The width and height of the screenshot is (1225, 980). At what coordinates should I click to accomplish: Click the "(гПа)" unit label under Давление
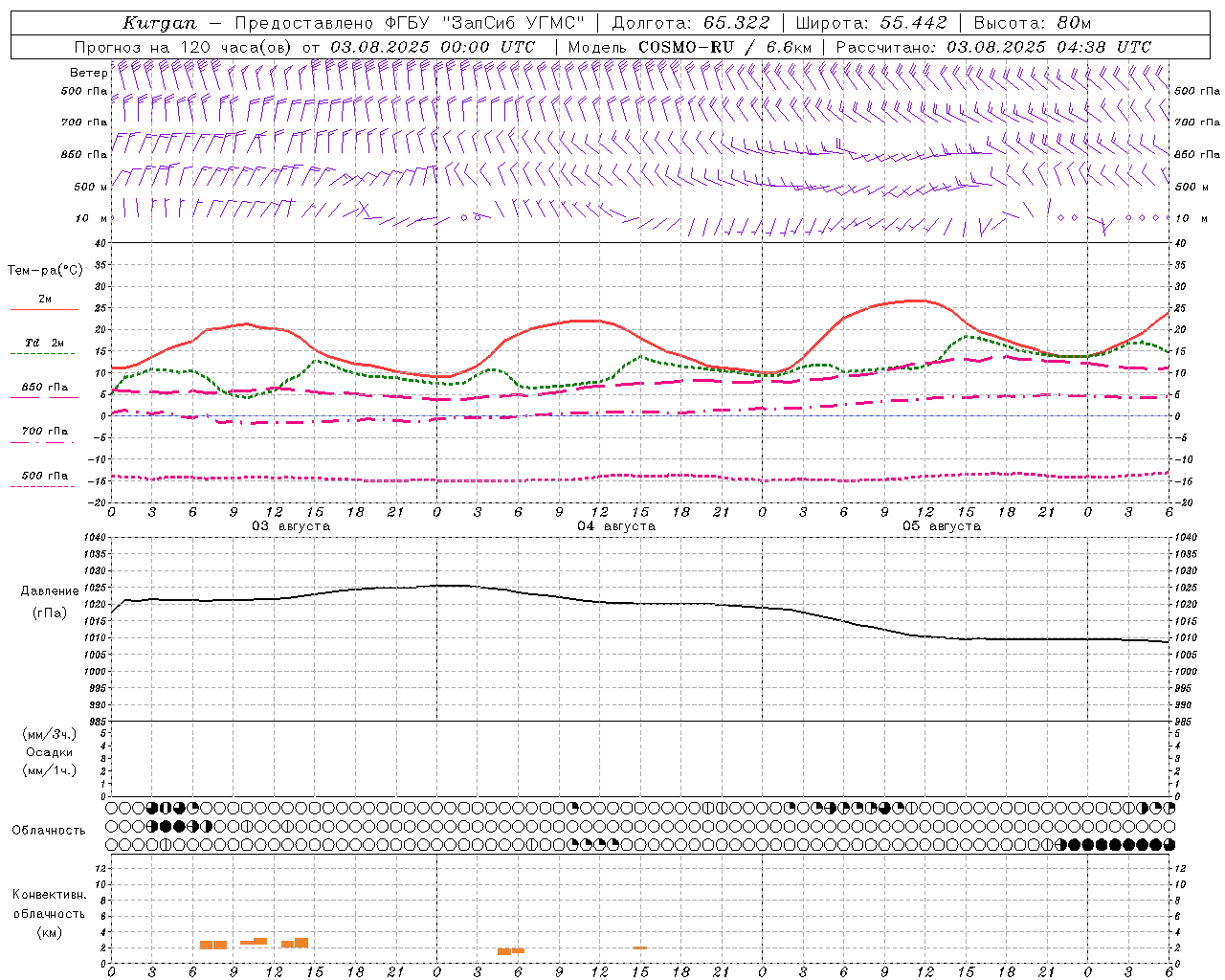point(50,613)
